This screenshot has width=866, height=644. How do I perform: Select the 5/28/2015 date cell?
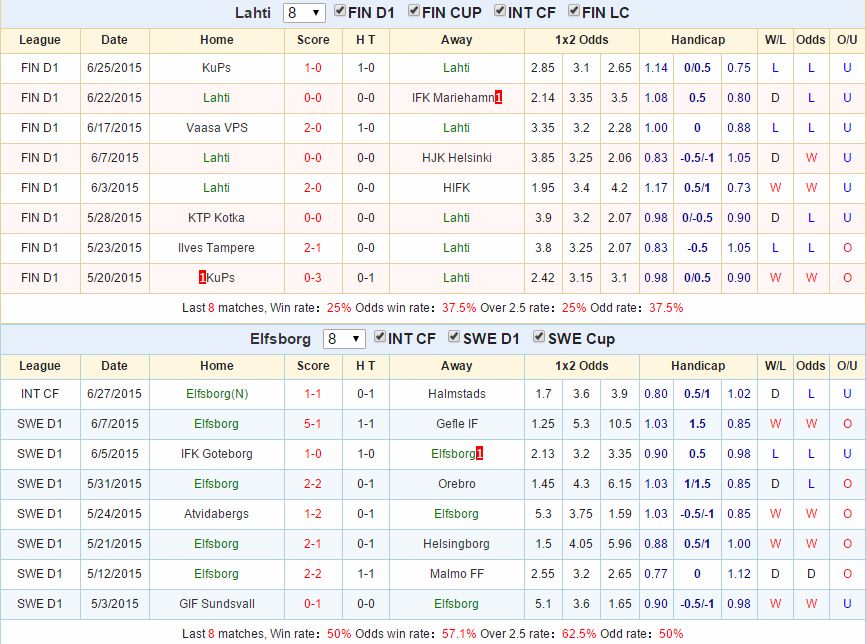[x=114, y=218]
